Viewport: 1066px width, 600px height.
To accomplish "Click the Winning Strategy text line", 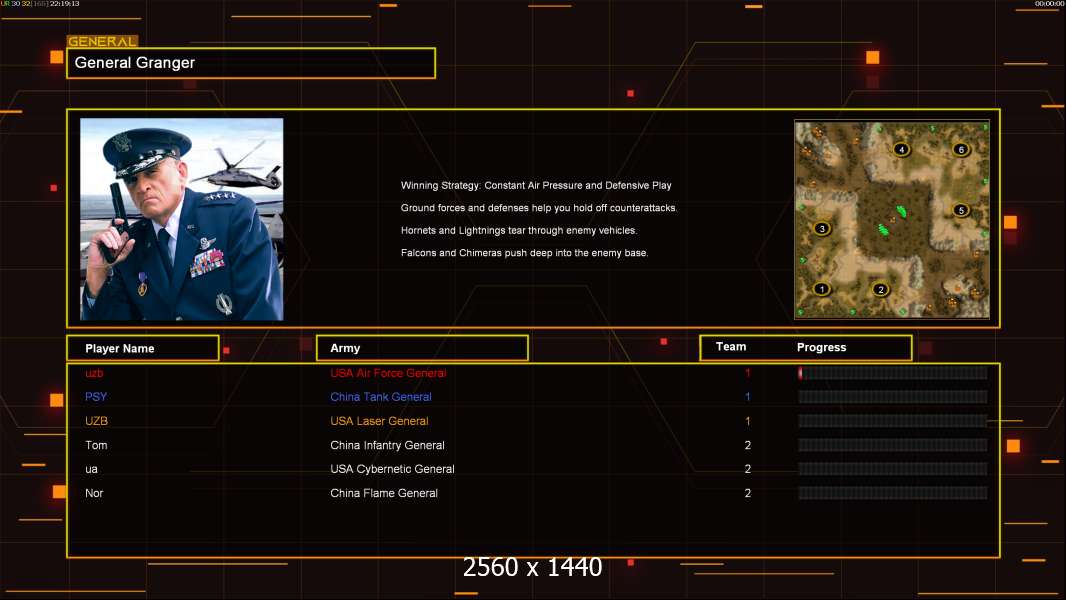I will (x=536, y=186).
